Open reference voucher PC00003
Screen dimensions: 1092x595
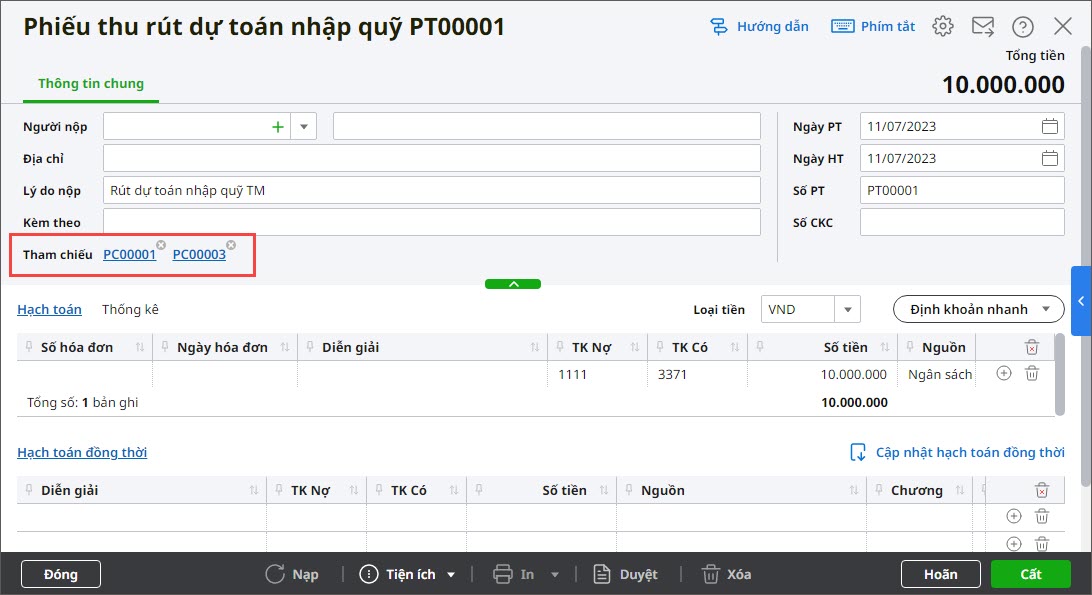click(x=199, y=255)
